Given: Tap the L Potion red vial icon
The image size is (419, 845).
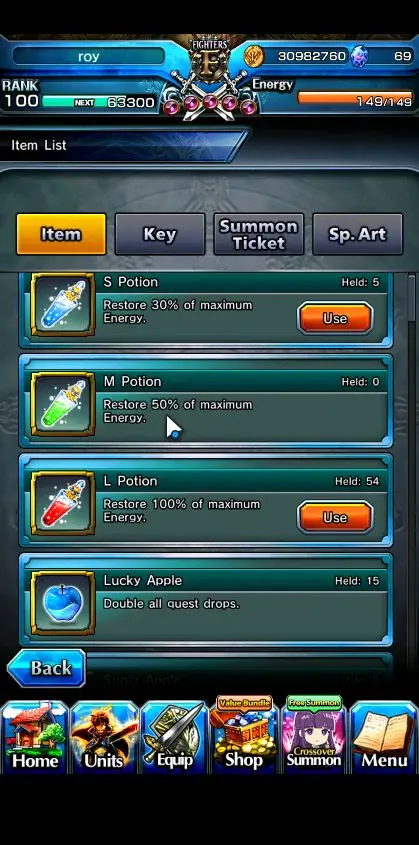Looking at the screenshot, I should point(63,503).
